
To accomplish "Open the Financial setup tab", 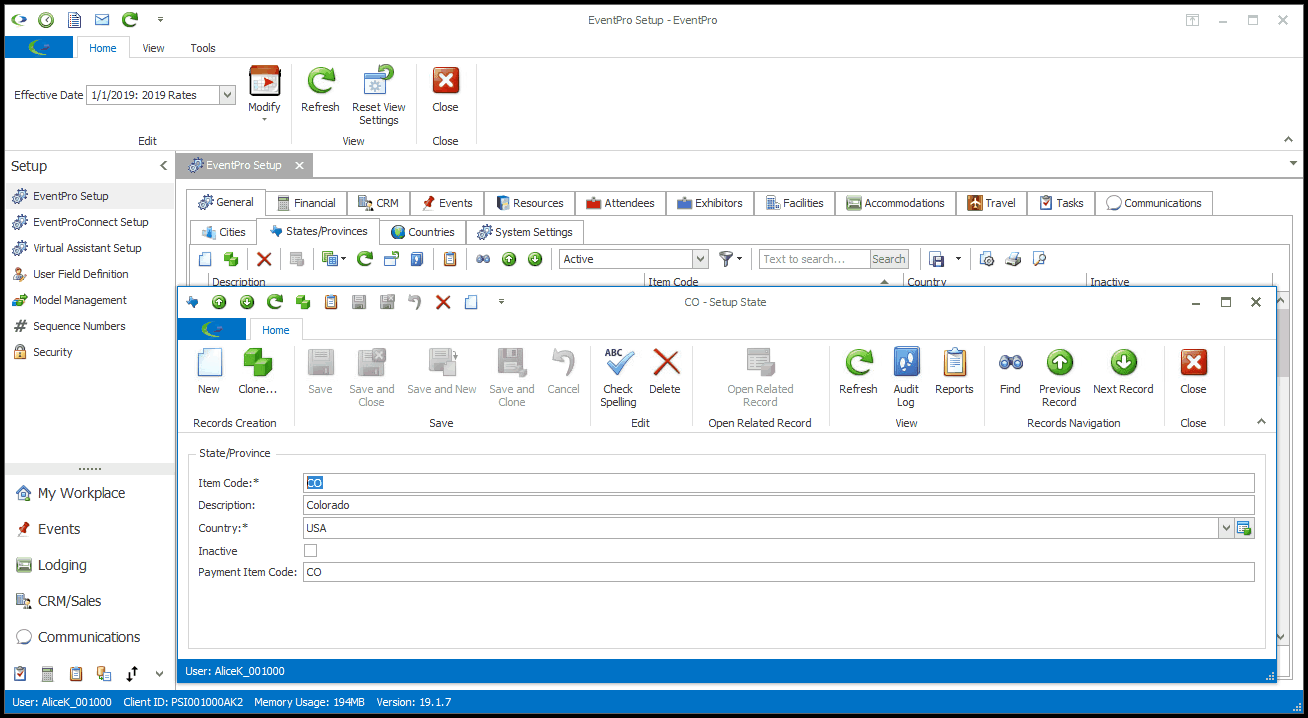I will [x=307, y=203].
